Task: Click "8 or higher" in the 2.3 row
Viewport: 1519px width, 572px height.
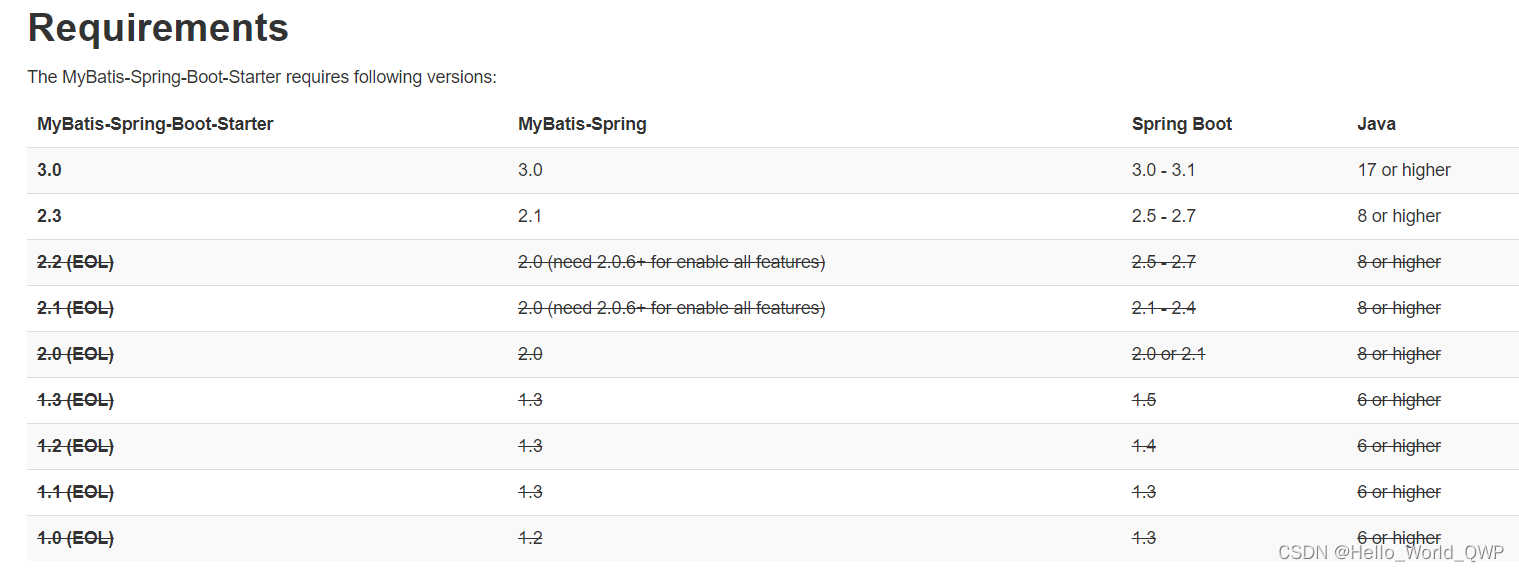Action: [1399, 216]
